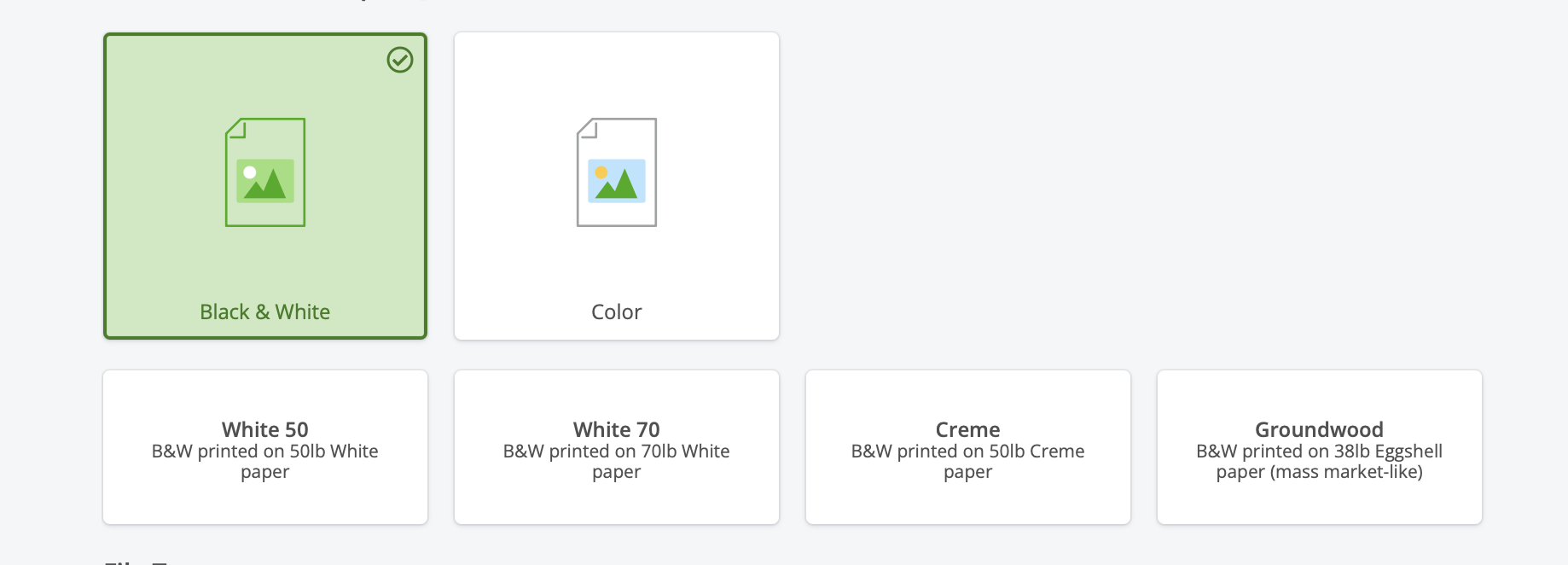Select the Black & White label text
The width and height of the screenshot is (1568, 565).
[264, 312]
